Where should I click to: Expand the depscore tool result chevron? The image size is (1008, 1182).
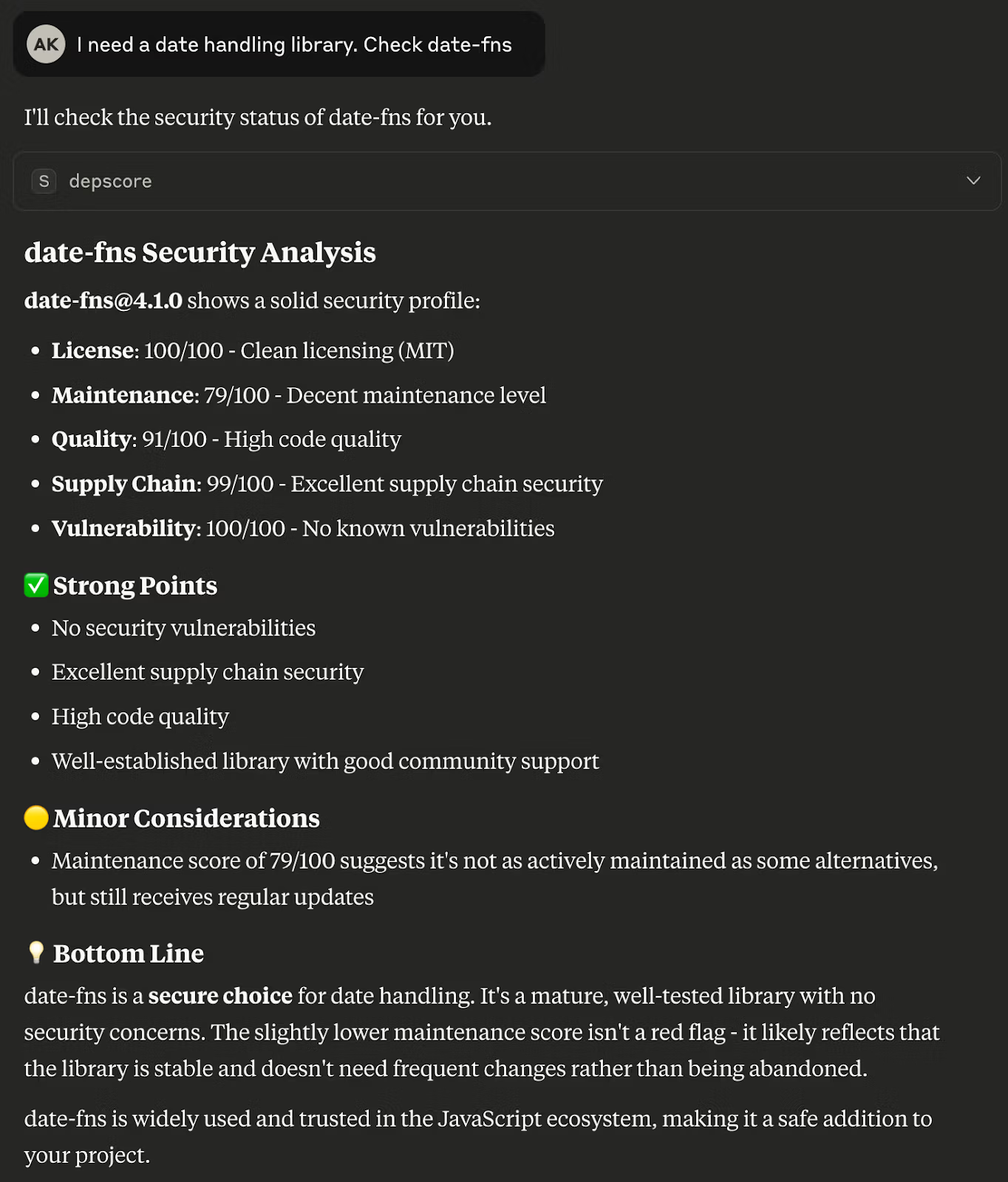pyautogui.click(x=973, y=181)
